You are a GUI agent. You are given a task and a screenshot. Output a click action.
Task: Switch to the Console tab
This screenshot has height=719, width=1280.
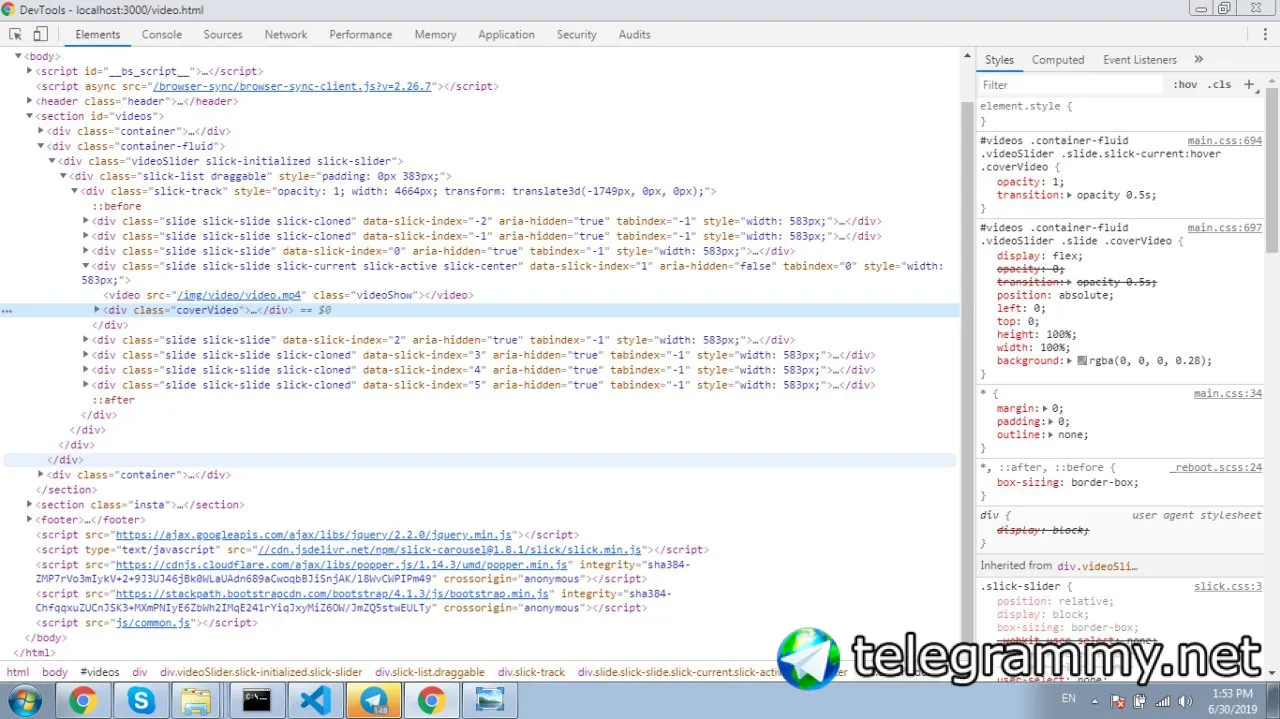[161, 34]
